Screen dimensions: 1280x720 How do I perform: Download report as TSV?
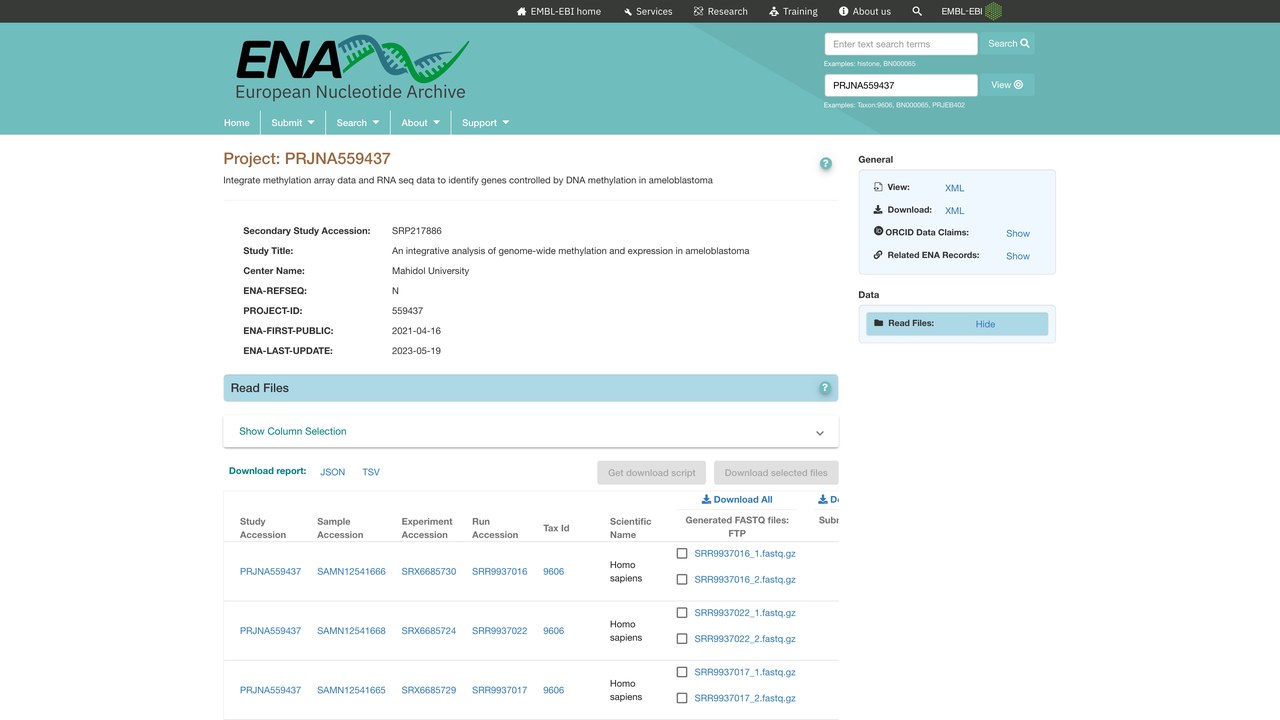pos(371,472)
